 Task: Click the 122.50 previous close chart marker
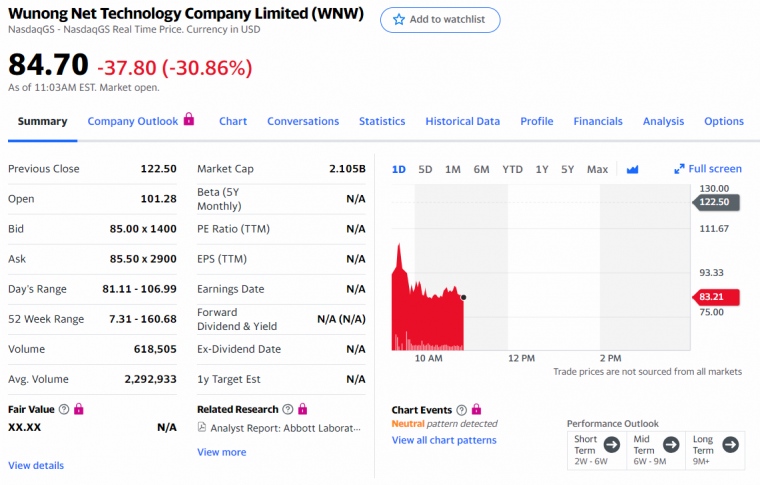pyautogui.click(x=716, y=202)
